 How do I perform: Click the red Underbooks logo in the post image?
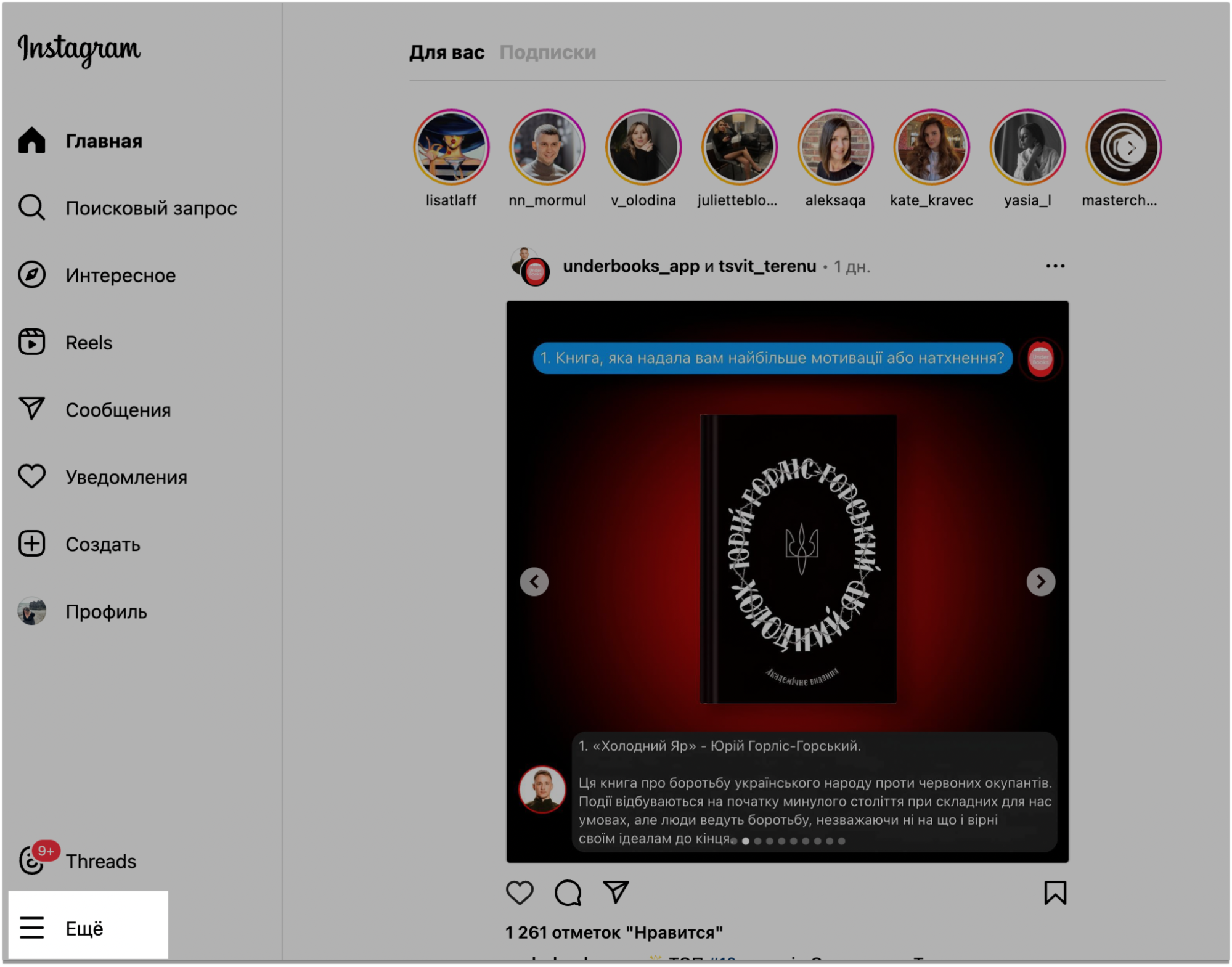pos(1040,358)
